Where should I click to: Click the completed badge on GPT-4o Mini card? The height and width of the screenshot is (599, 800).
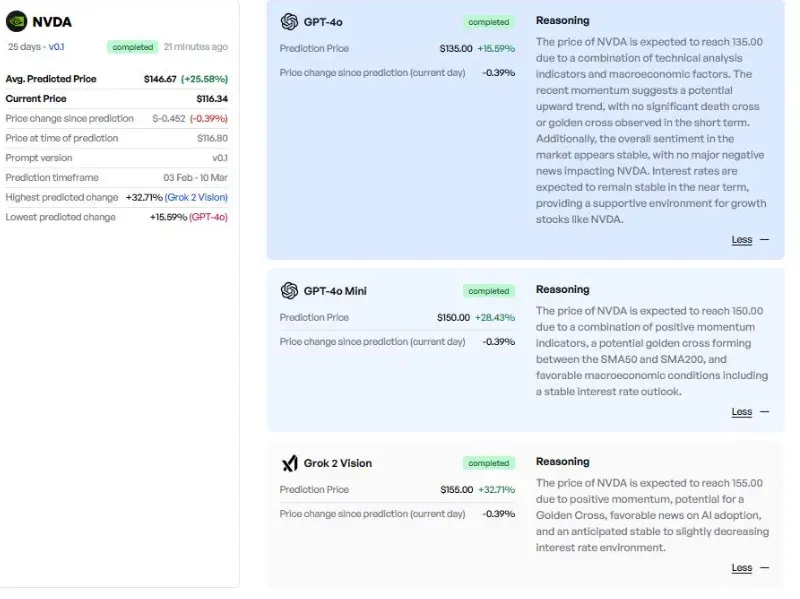(x=489, y=291)
